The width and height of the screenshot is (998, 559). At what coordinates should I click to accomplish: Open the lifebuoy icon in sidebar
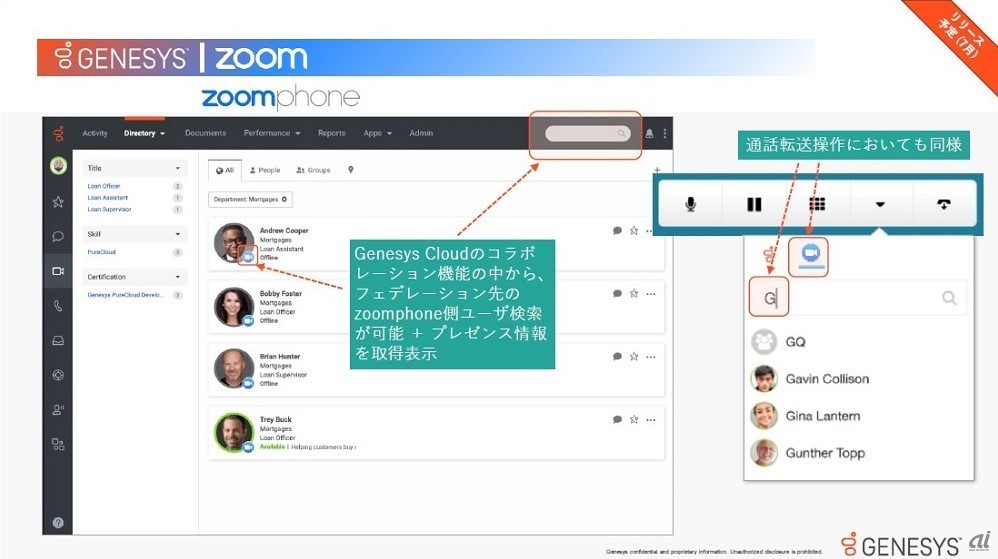click(x=58, y=375)
